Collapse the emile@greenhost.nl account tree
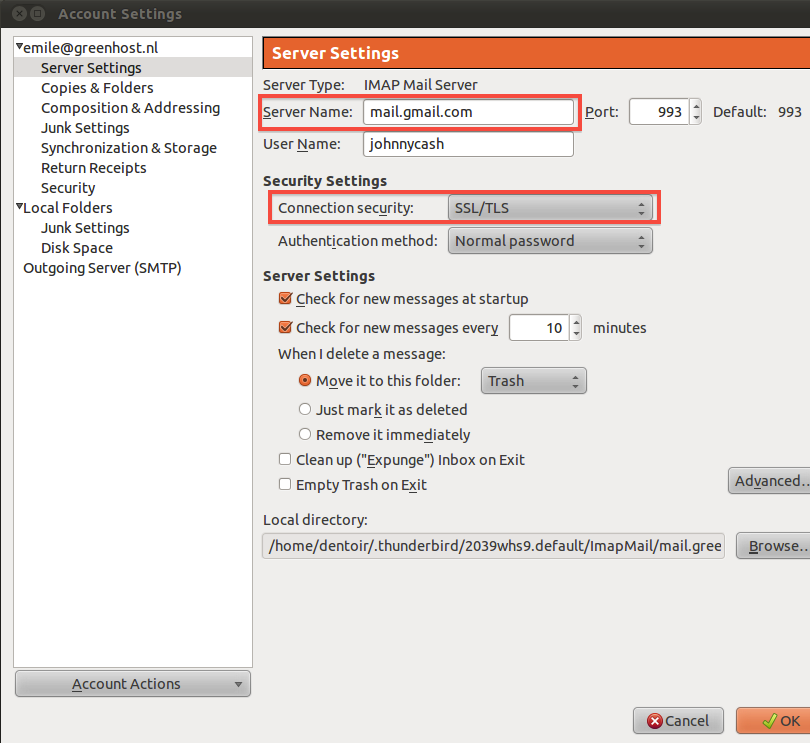Image resolution: width=810 pixels, height=743 pixels. point(19,48)
